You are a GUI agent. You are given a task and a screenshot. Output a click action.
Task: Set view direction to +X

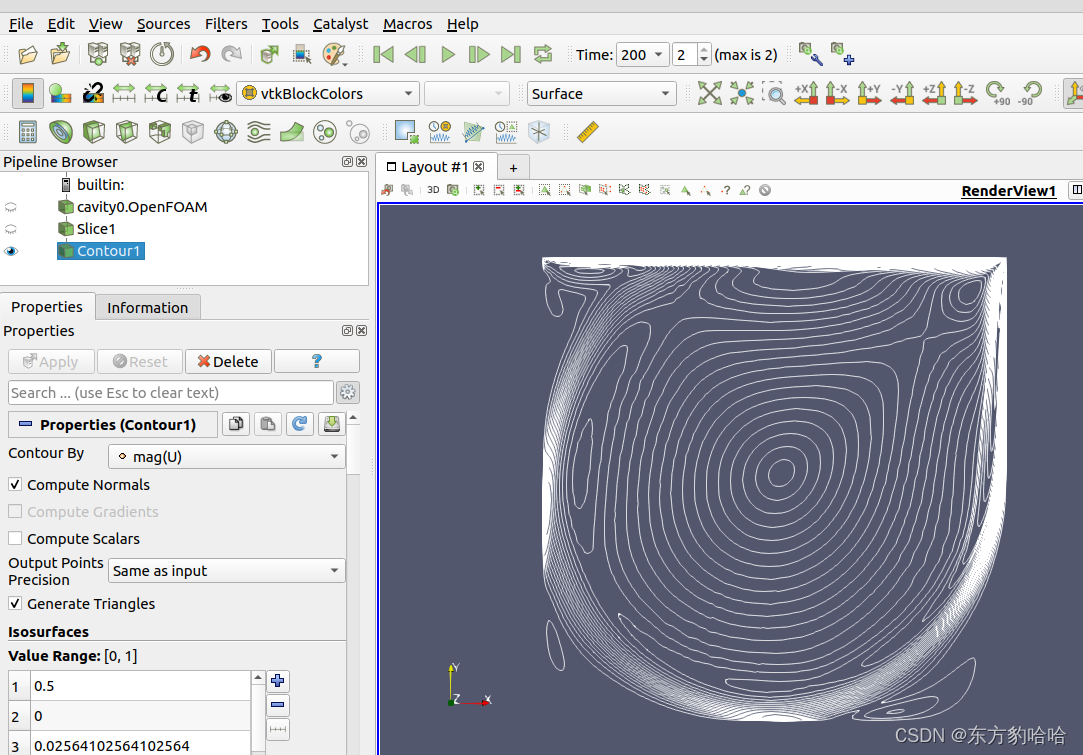tap(806, 94)
